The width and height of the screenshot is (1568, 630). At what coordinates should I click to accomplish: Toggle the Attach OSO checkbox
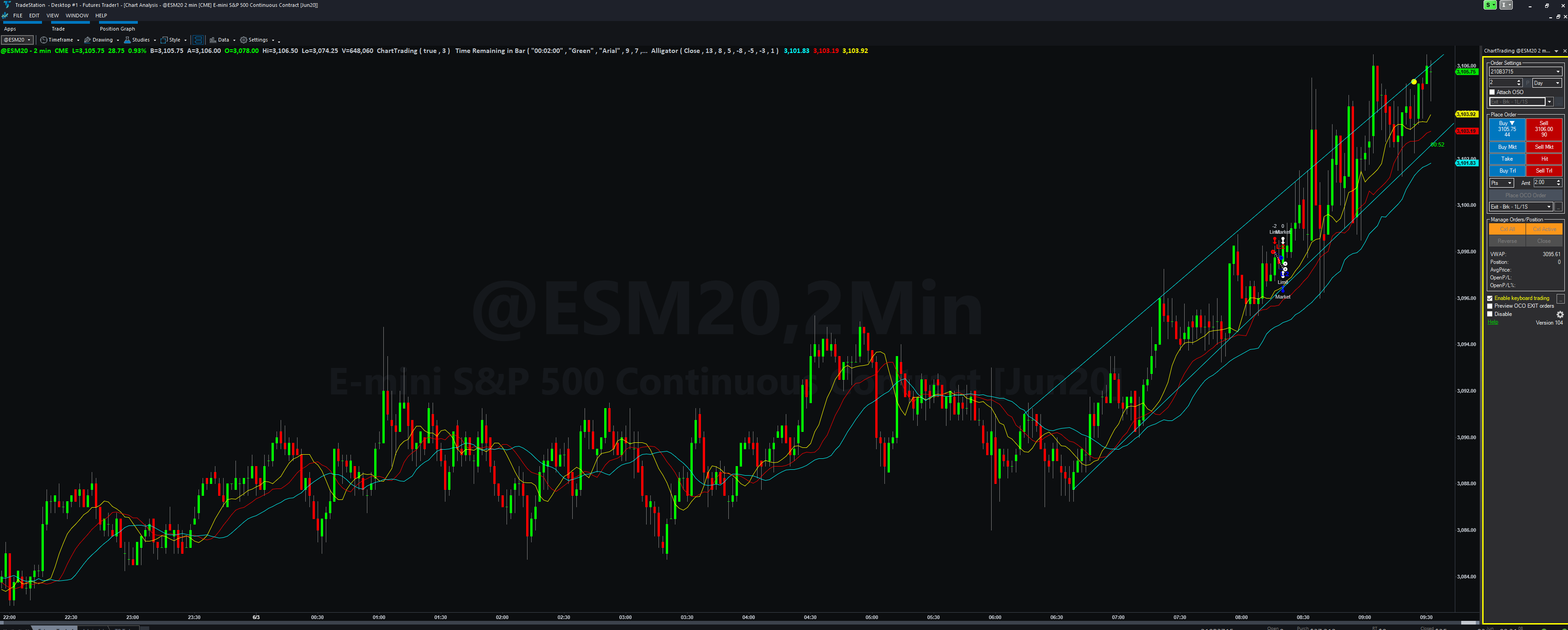tap(1492, 93)
